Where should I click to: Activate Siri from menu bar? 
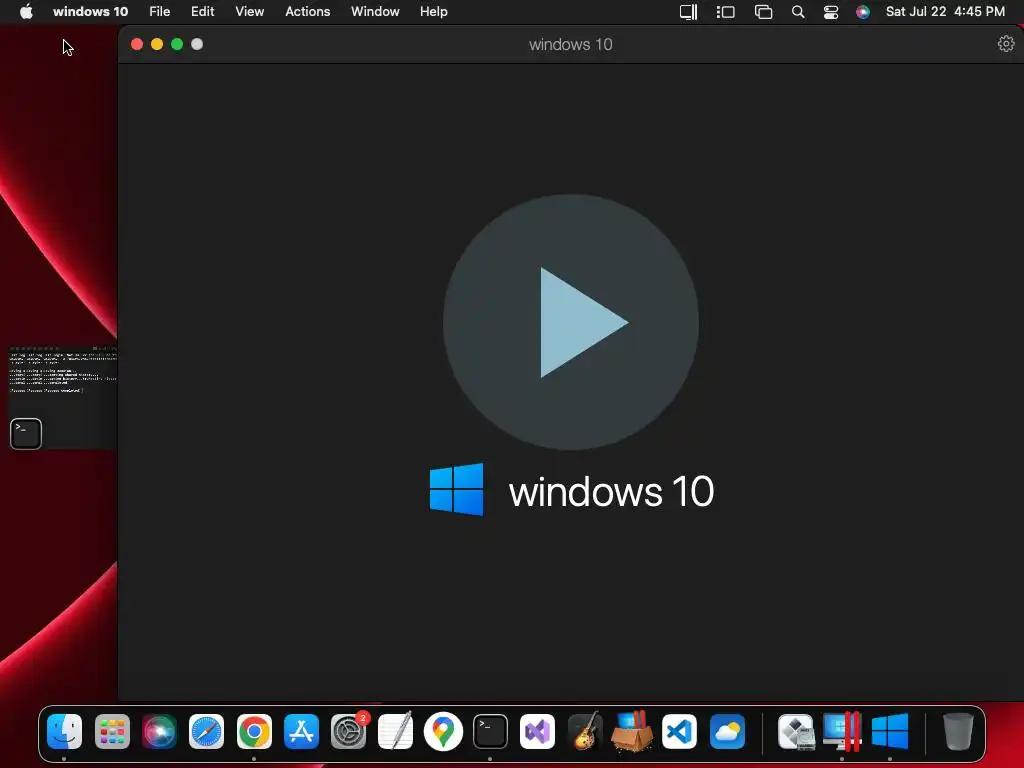coord(863,12)
